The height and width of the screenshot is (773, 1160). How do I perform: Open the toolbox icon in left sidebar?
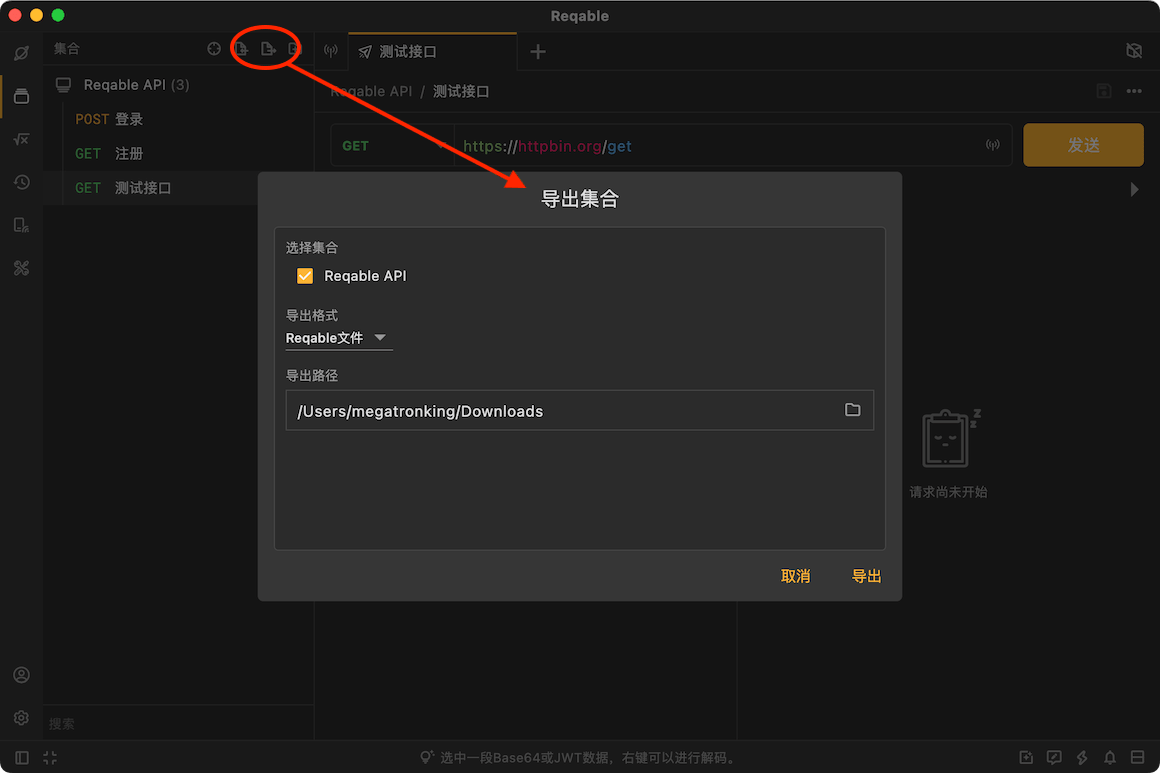click(x=21, y=268)
